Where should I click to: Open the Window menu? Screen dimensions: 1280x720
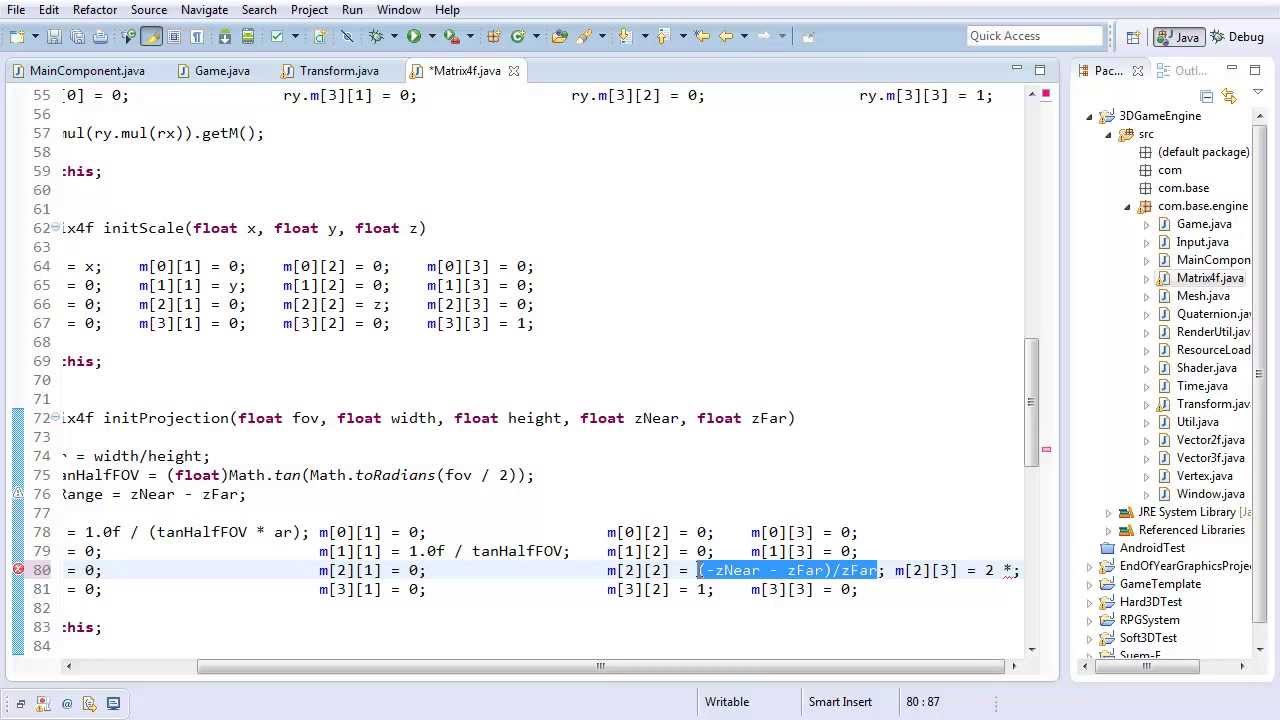[x=398, y=9]
